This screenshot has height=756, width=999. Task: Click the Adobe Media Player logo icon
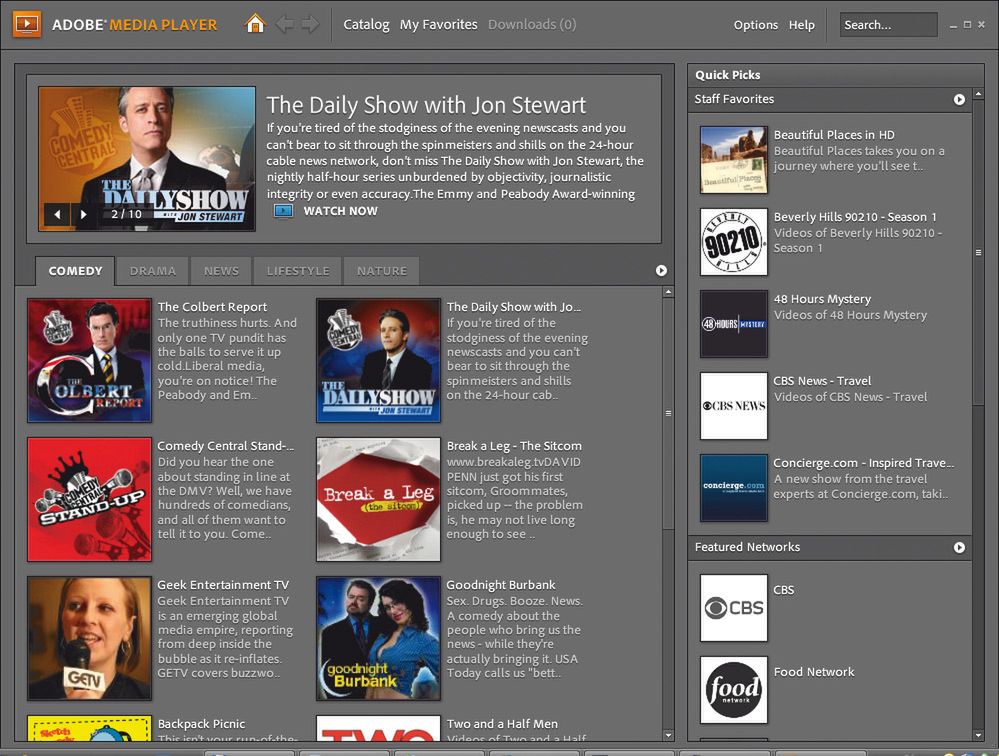click(x=27, y=24)
